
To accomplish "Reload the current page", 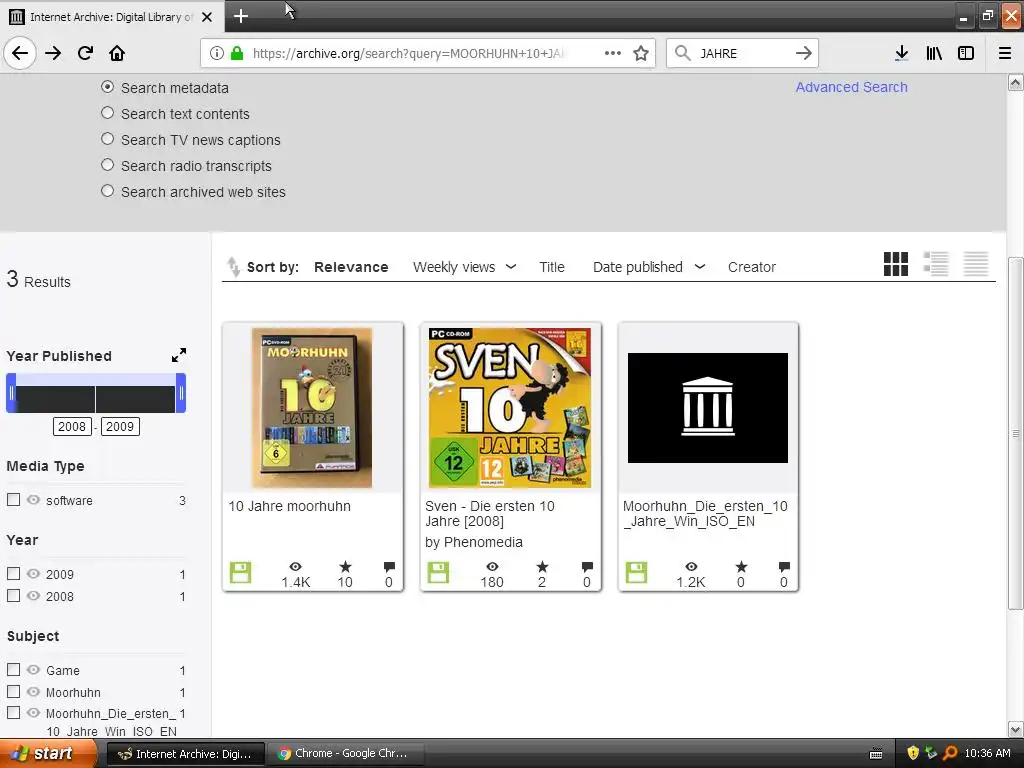I will [85, 53].
